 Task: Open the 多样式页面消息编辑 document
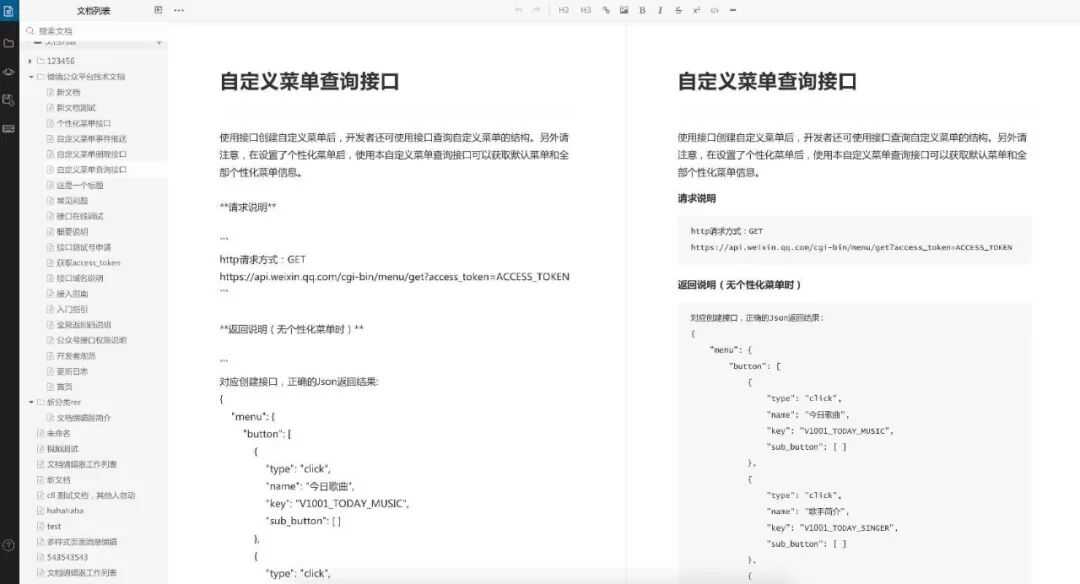(x=81, y=542)
